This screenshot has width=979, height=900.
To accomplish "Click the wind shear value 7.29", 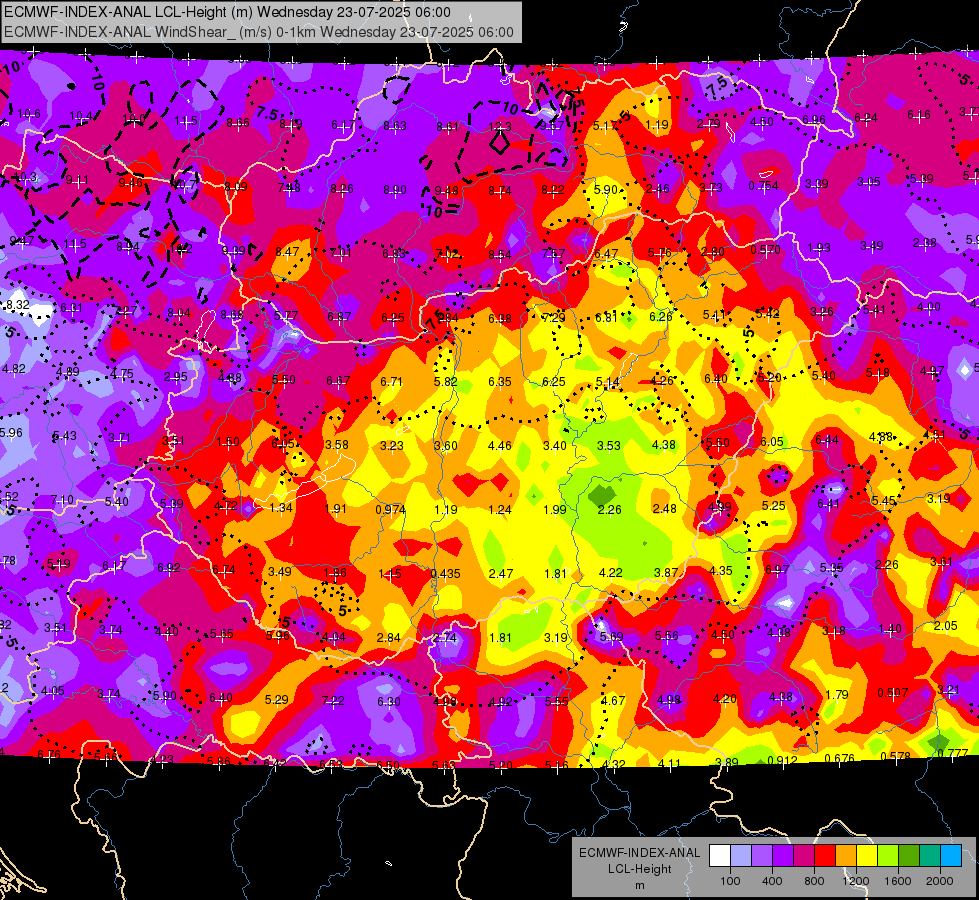I will [553, 317].
